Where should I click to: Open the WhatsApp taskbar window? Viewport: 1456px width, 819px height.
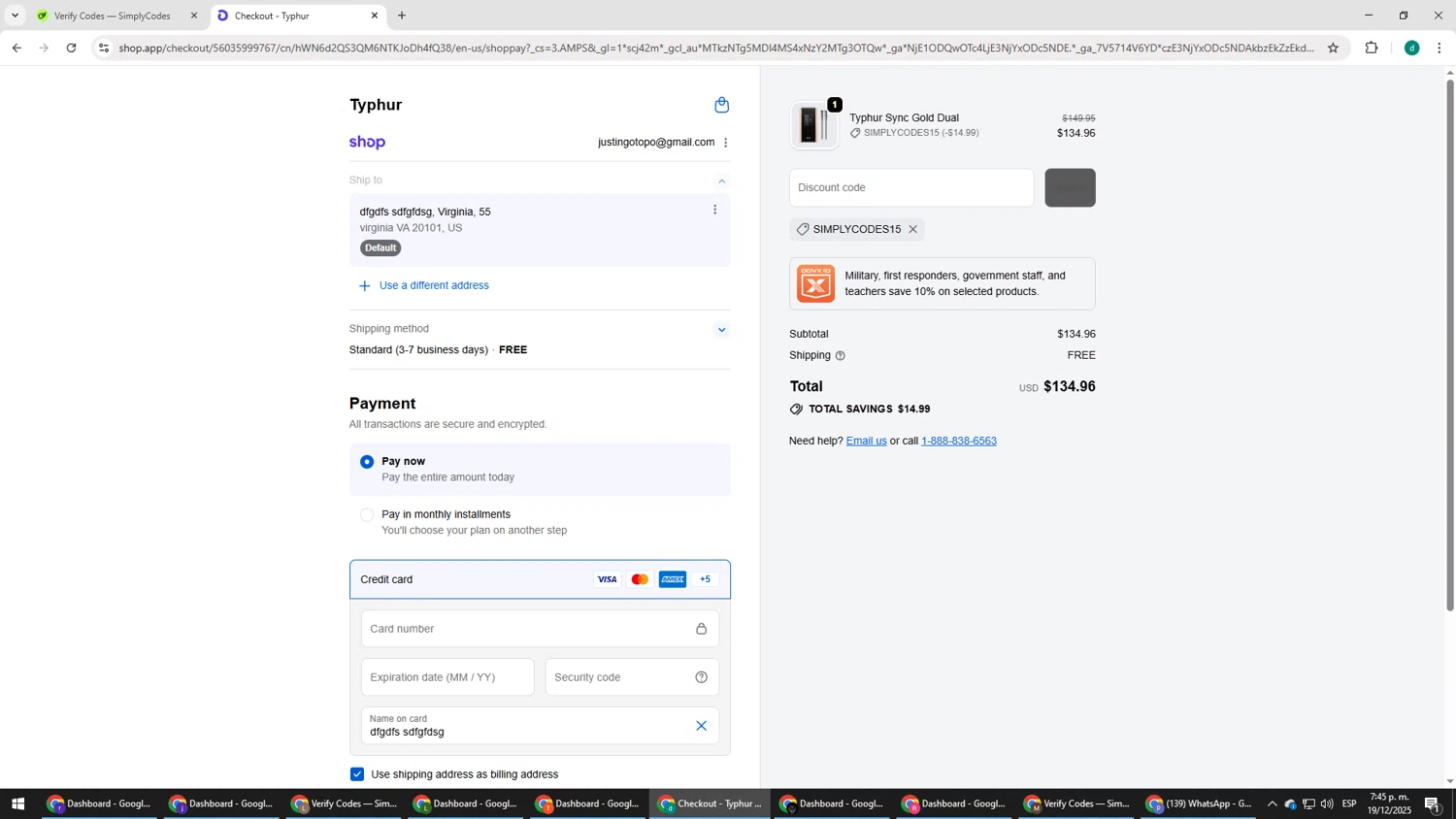click(1200, 803)
